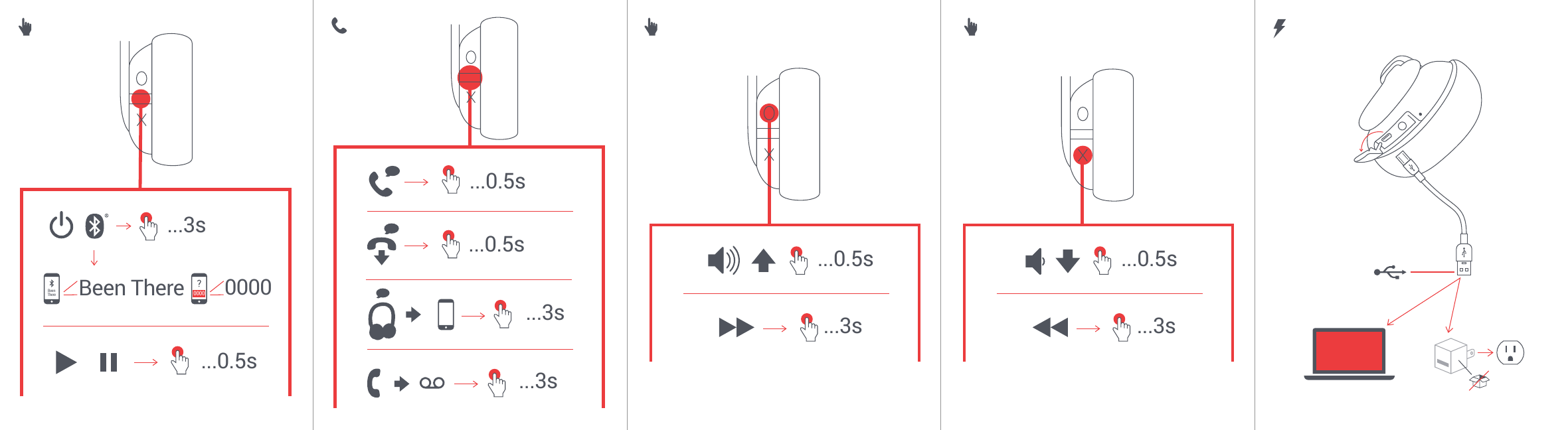
Task: Click the wall outlet icon
Action: point(1510,352)
